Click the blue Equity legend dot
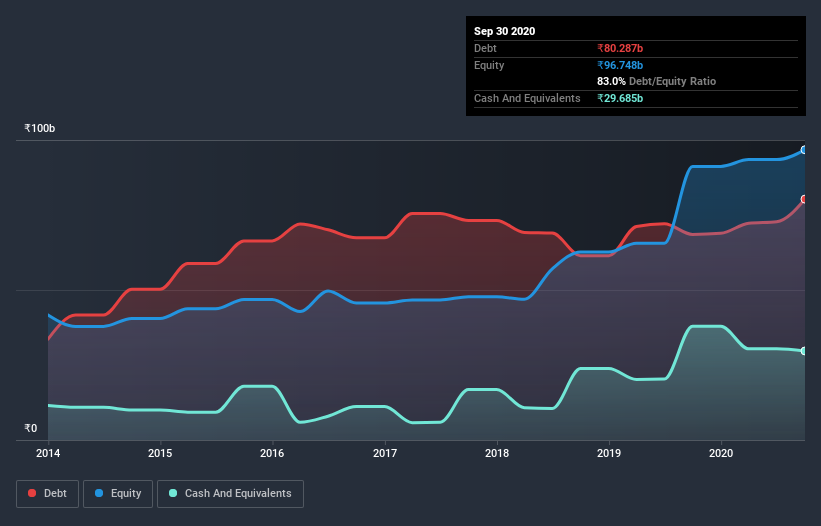 (x=99, y=493)
